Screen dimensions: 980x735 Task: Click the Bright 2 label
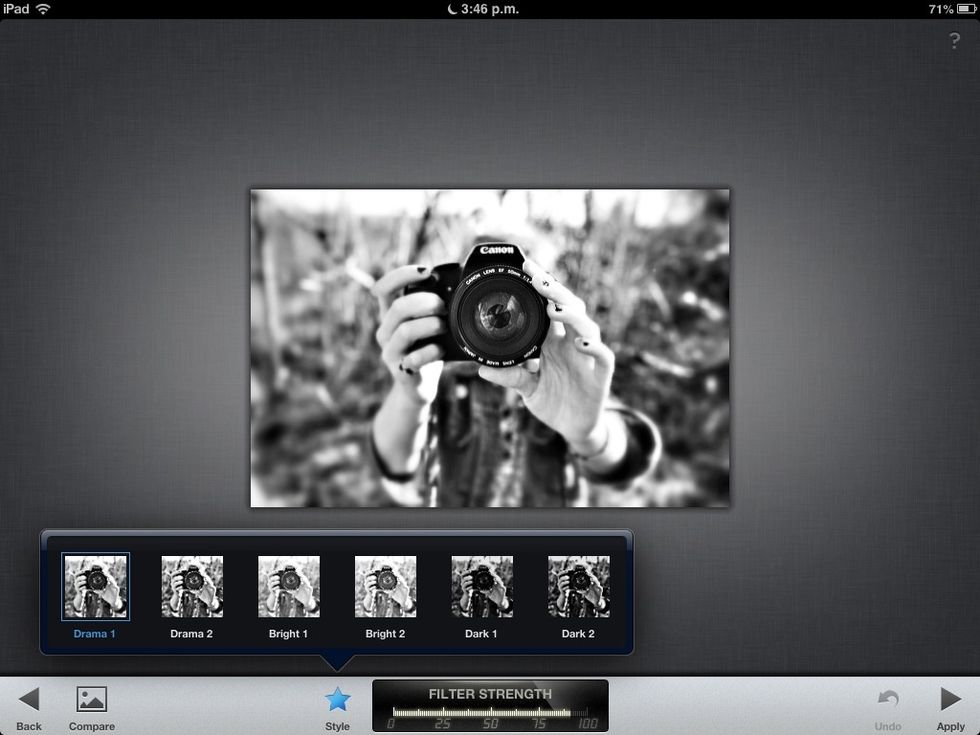385,634
